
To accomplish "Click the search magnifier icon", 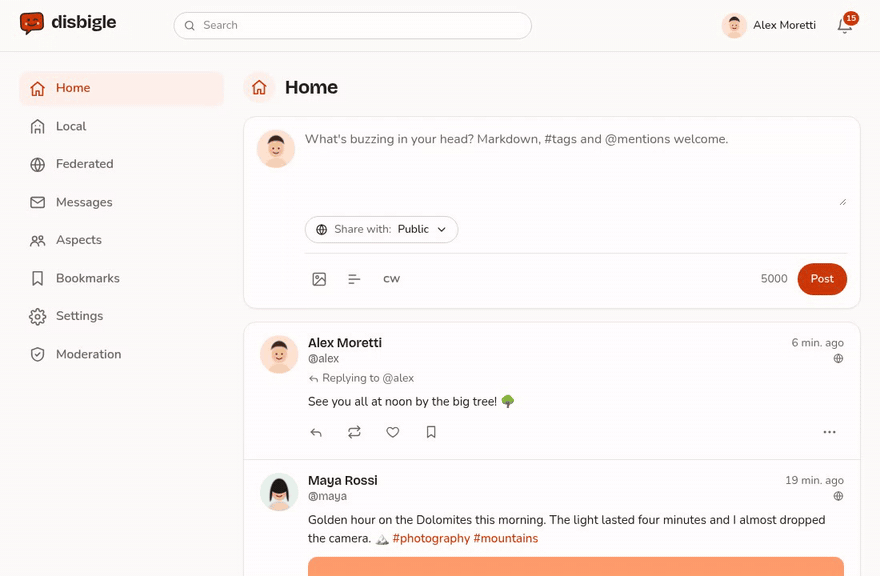I will click(x=190, y=25).
